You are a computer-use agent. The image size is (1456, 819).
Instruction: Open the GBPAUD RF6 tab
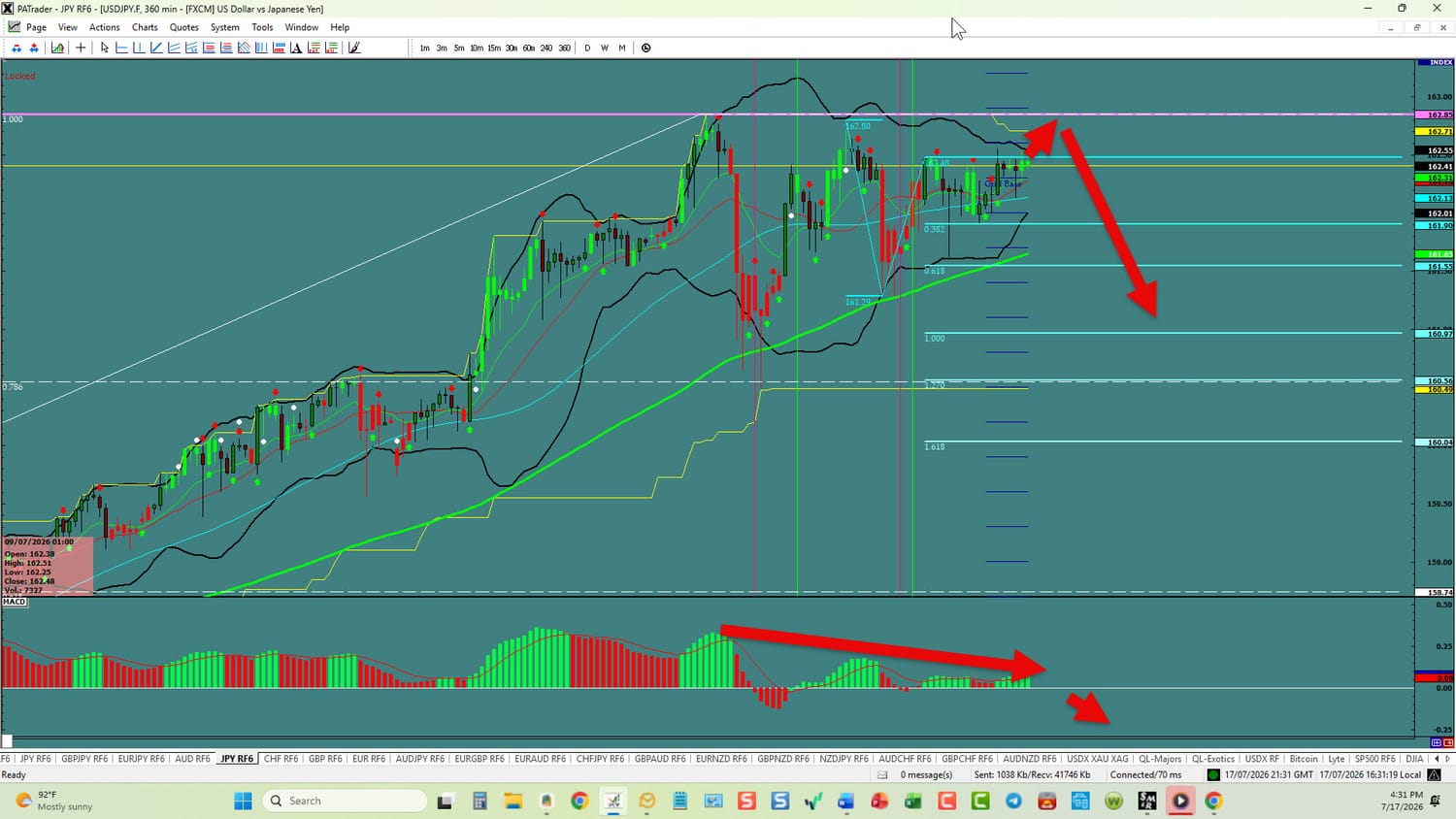660,759
